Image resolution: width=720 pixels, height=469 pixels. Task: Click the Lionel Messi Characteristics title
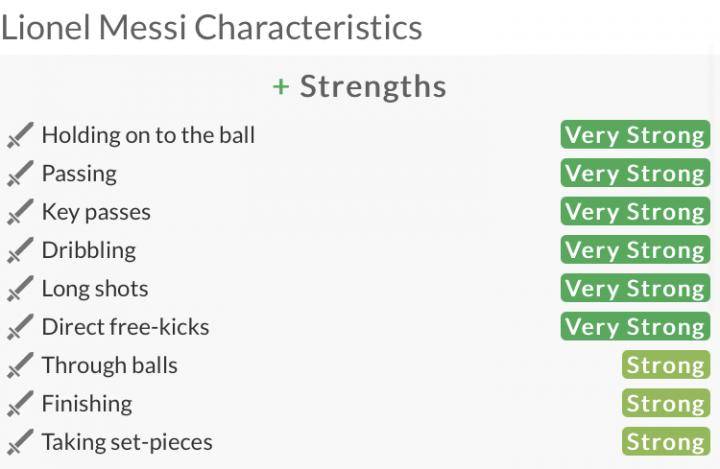pos(211,27)
